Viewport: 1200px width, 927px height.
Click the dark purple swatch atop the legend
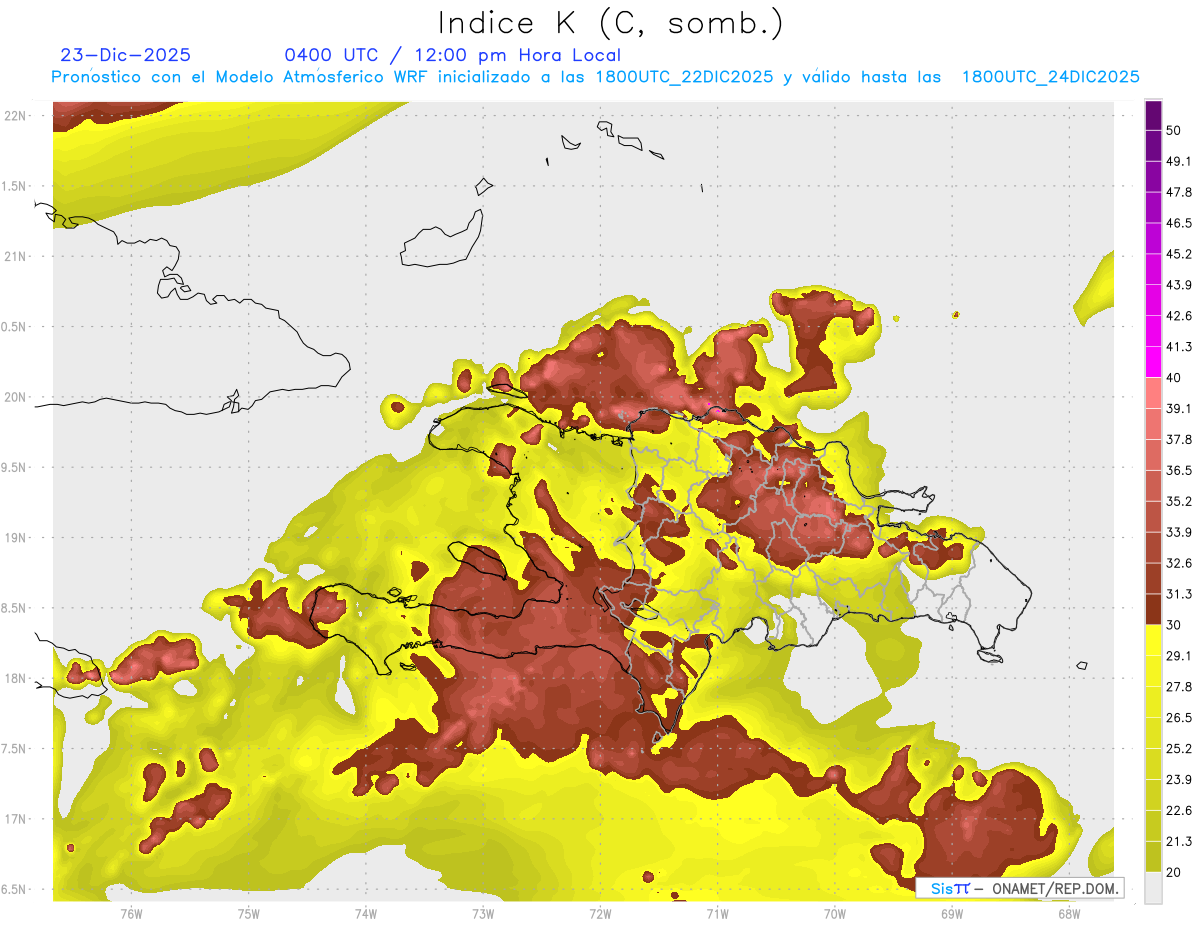(1154, 117)
